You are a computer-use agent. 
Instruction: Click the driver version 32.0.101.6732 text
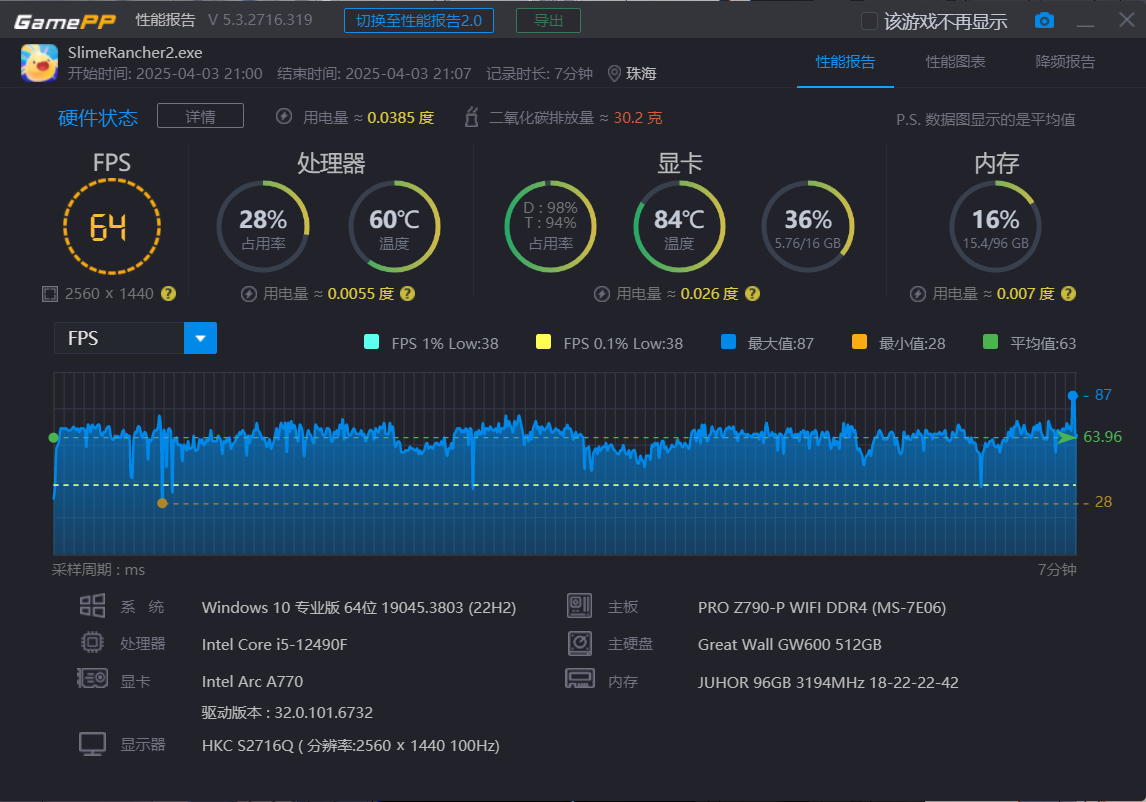tap(287, 712)
